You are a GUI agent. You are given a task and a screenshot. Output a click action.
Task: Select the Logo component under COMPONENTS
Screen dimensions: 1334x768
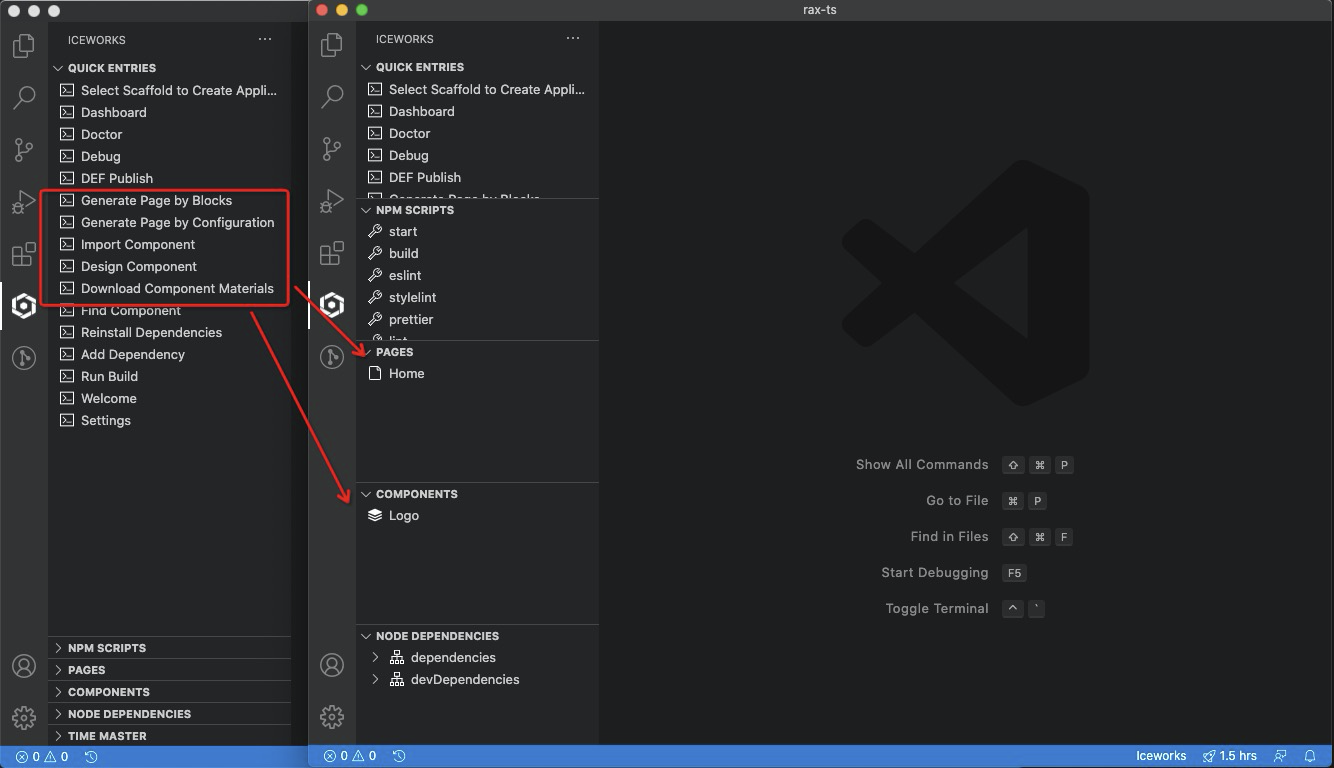point(404,515)
